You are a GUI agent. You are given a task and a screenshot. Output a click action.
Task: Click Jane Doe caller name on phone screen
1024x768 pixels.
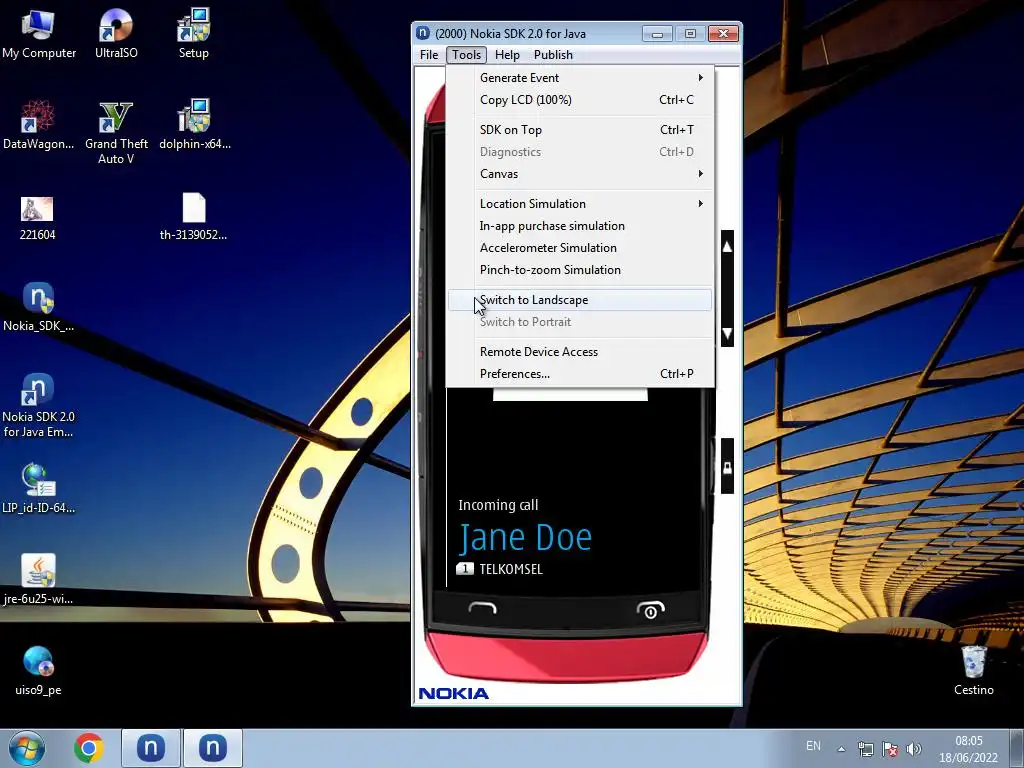tap(525, 538)
